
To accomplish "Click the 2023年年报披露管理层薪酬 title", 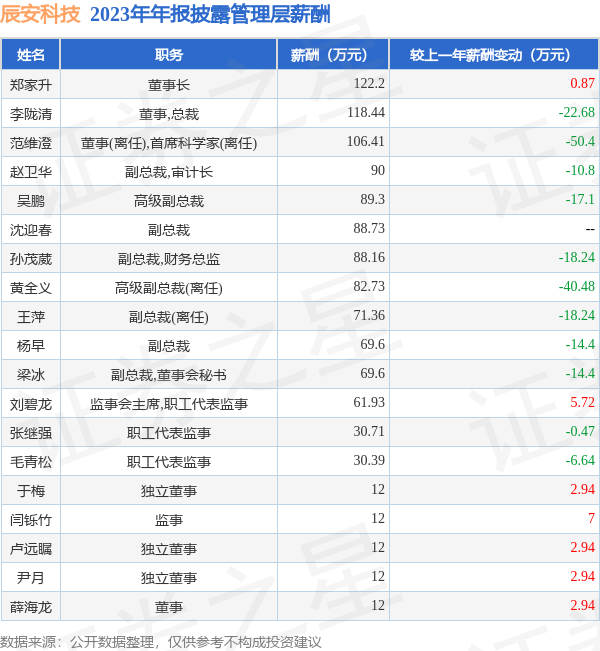I will [210, 15].
